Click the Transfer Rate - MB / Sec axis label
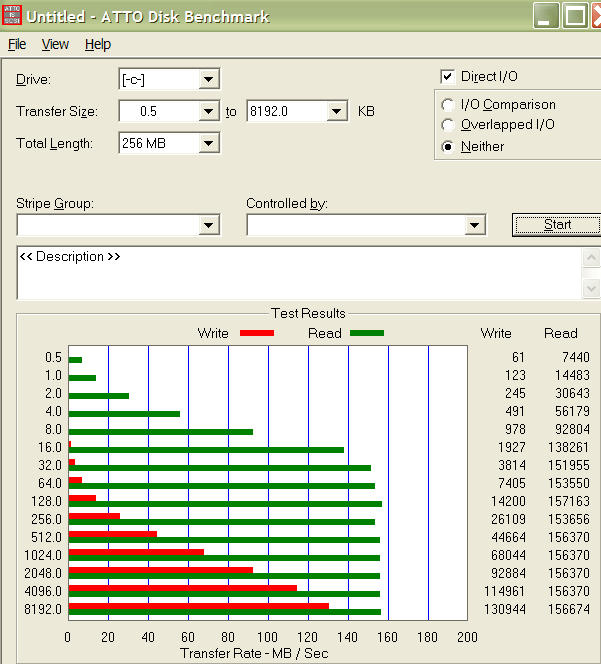 pyautogui.click(x=254, y=653)
